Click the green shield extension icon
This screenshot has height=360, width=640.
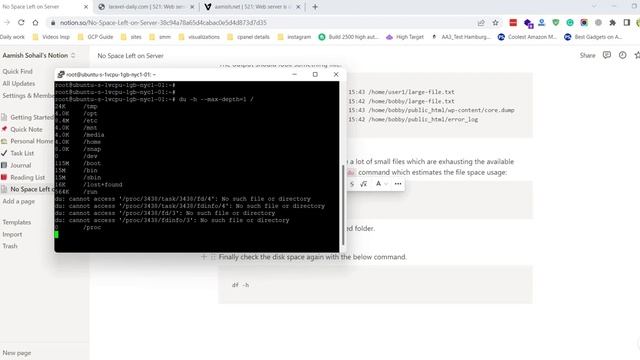click(x=556, y=23)
